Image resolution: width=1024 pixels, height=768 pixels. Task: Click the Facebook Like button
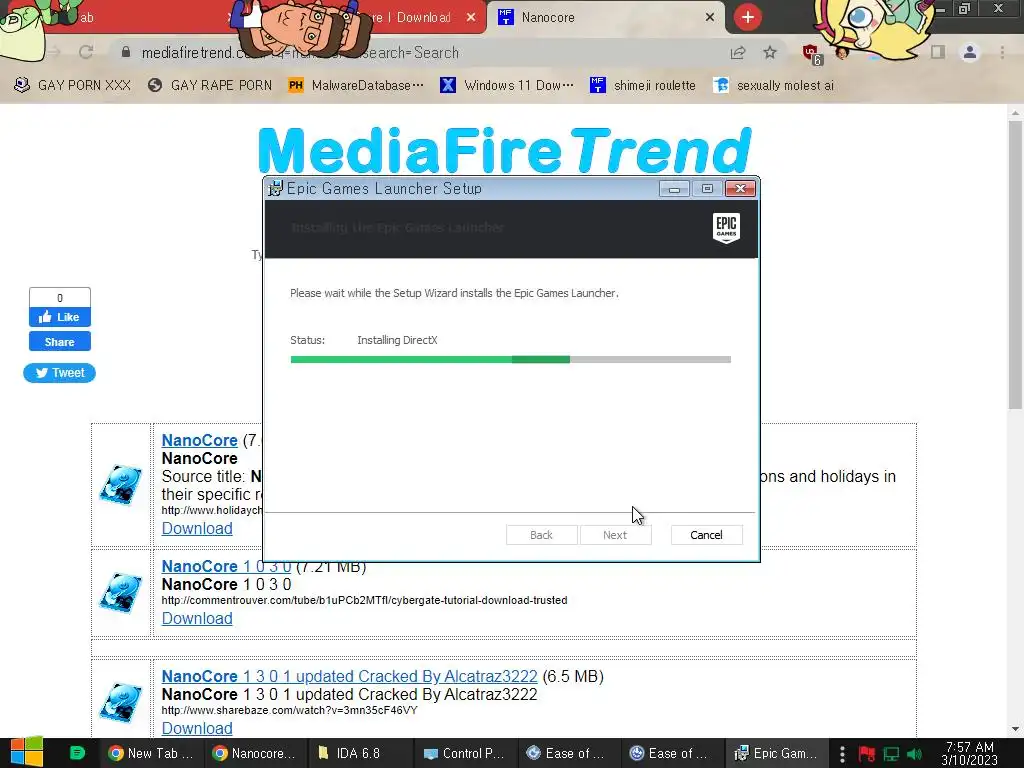click(59, 317)
